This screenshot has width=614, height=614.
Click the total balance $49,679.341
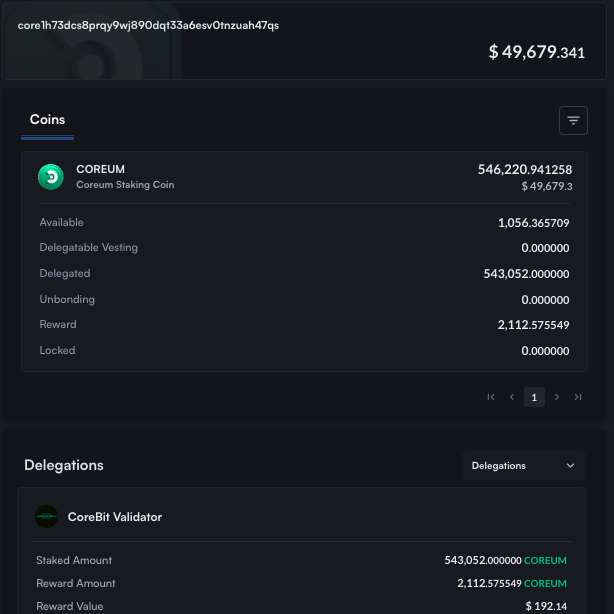536,52
